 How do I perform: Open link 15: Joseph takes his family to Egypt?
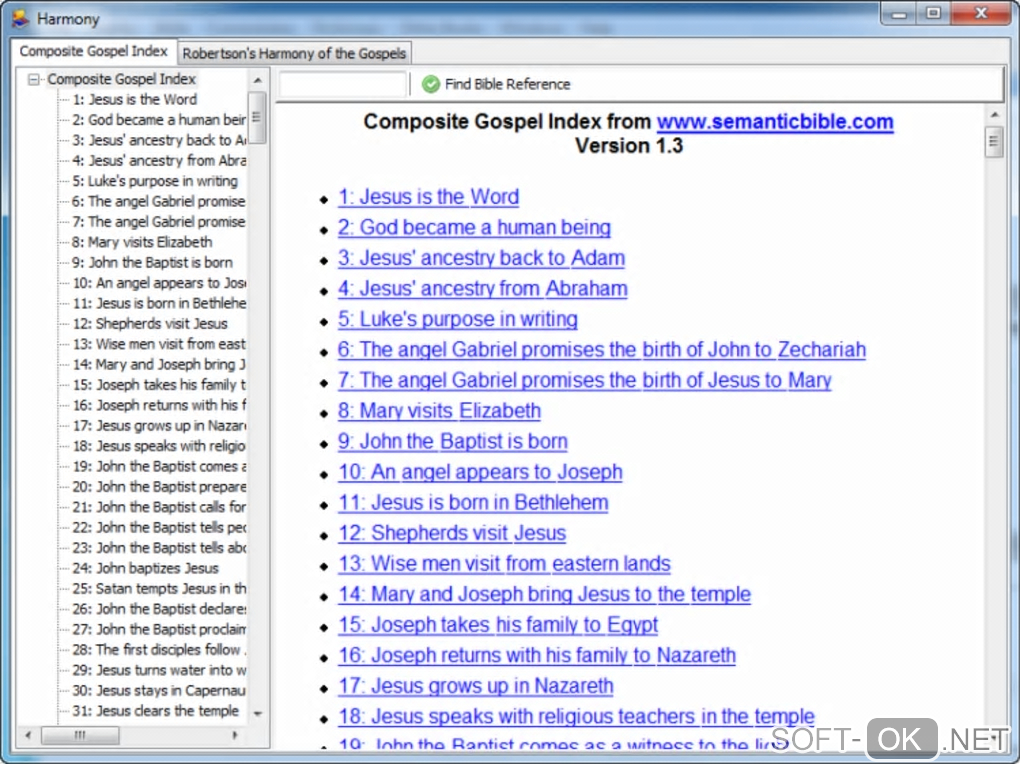(498, 625)
